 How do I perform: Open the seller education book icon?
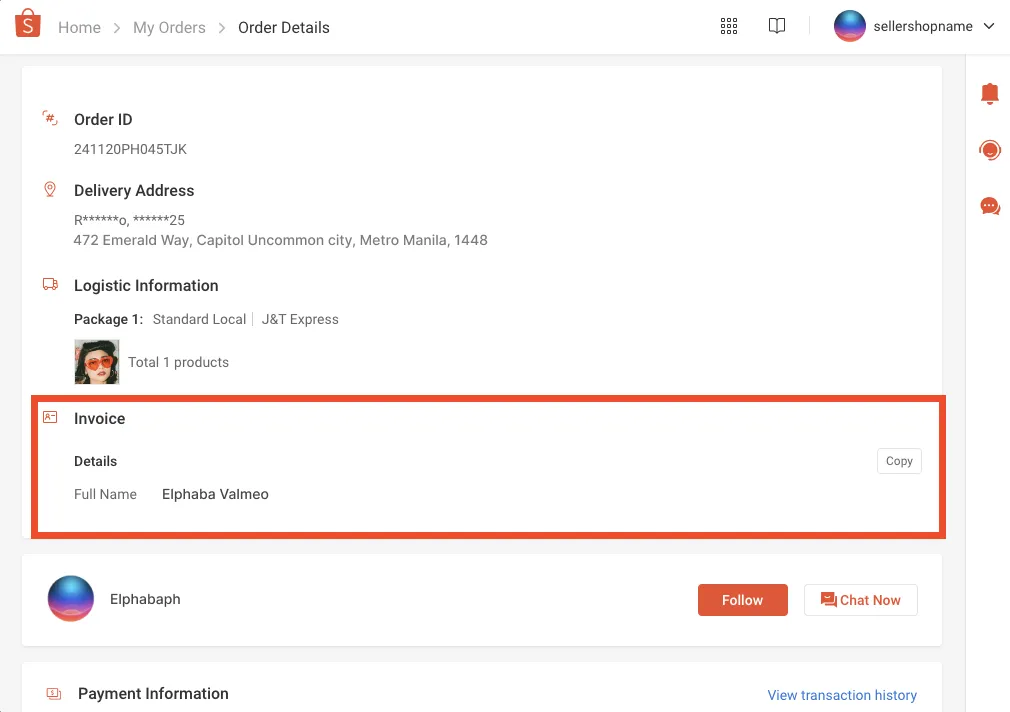pos(777,27)
